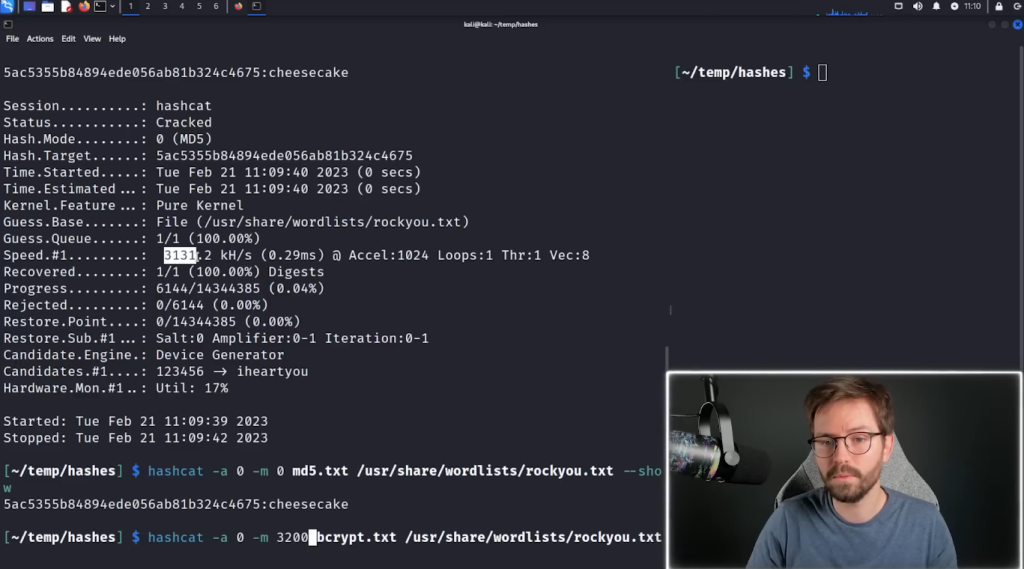Focus the Firefox window in taskbar
The width and height of the screenshot is (1024, 569).
[x=238, y=7]
